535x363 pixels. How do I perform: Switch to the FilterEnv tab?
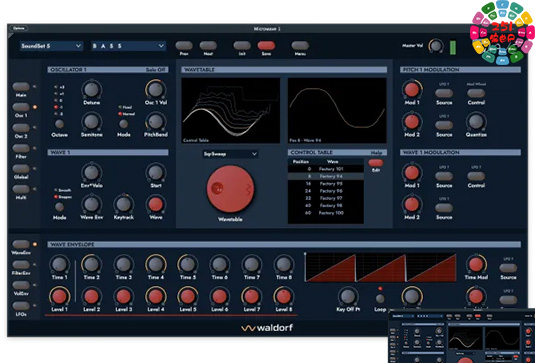[x=21, y=265]
